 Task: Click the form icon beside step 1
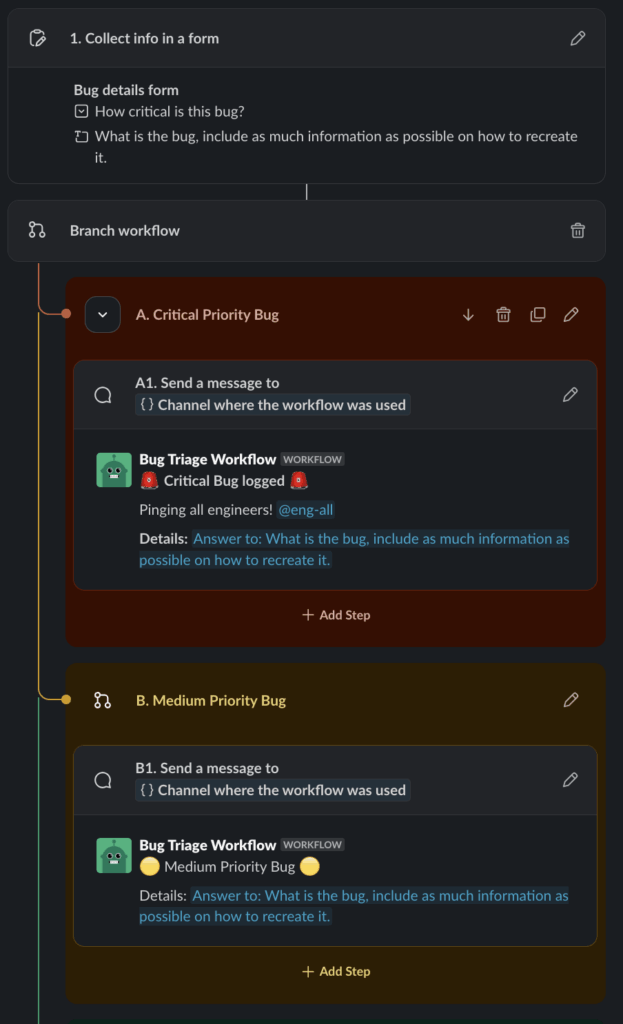coord(38,38)
